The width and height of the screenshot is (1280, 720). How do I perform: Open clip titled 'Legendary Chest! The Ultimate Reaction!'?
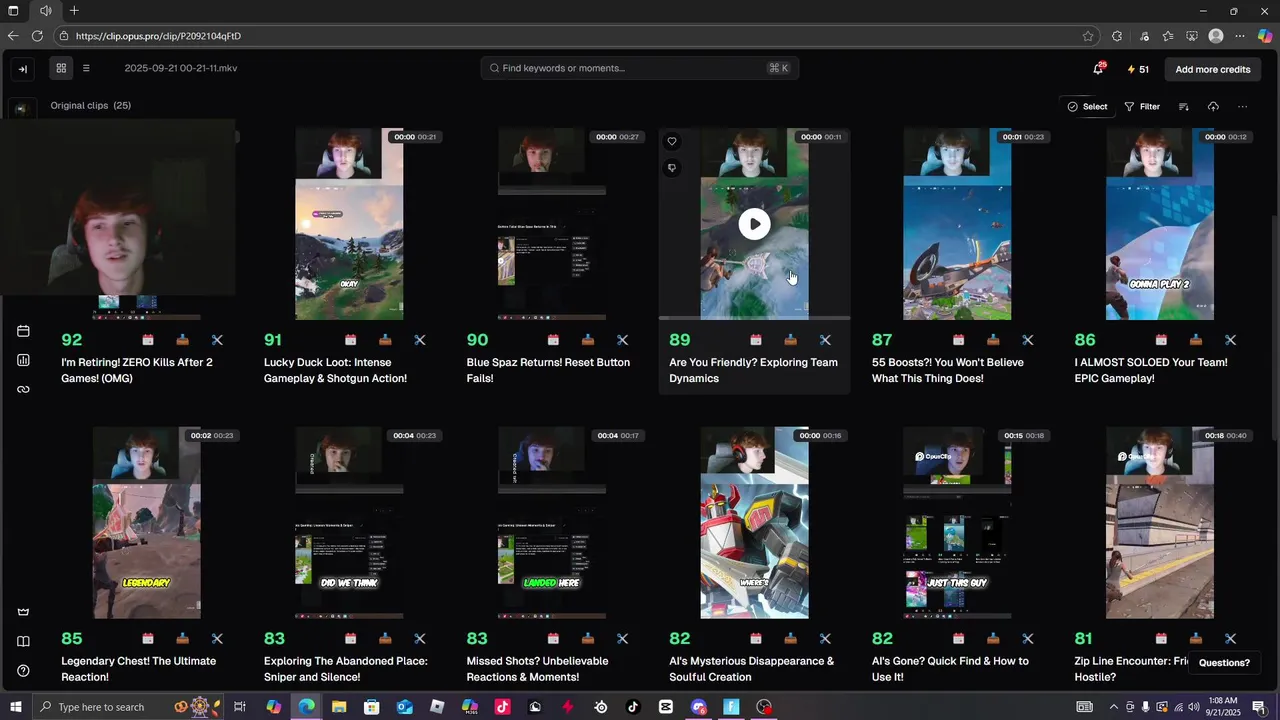pyautogui.click(x=138, y=669)
